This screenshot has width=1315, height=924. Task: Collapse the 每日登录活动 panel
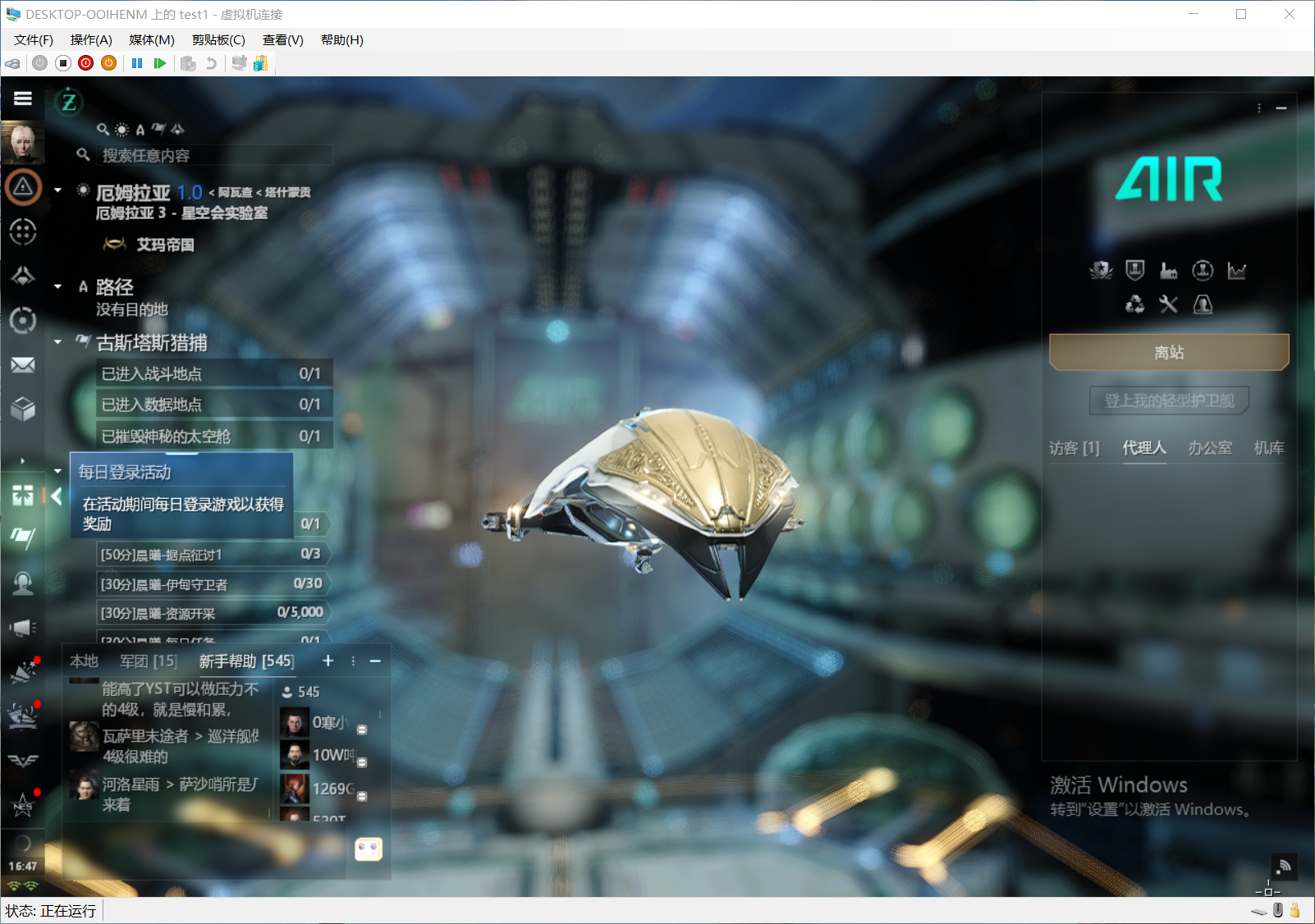coord(57,471)
